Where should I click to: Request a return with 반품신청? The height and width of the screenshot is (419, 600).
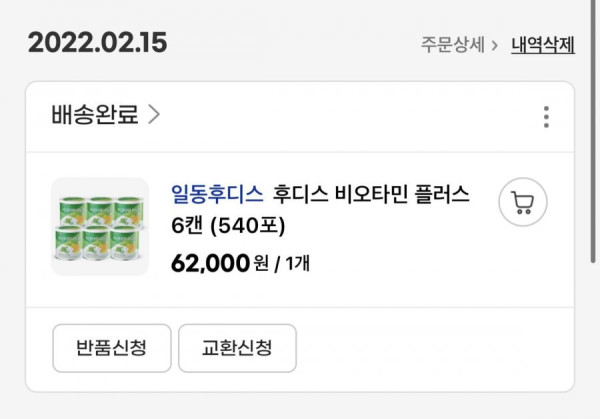coord(112,348)
